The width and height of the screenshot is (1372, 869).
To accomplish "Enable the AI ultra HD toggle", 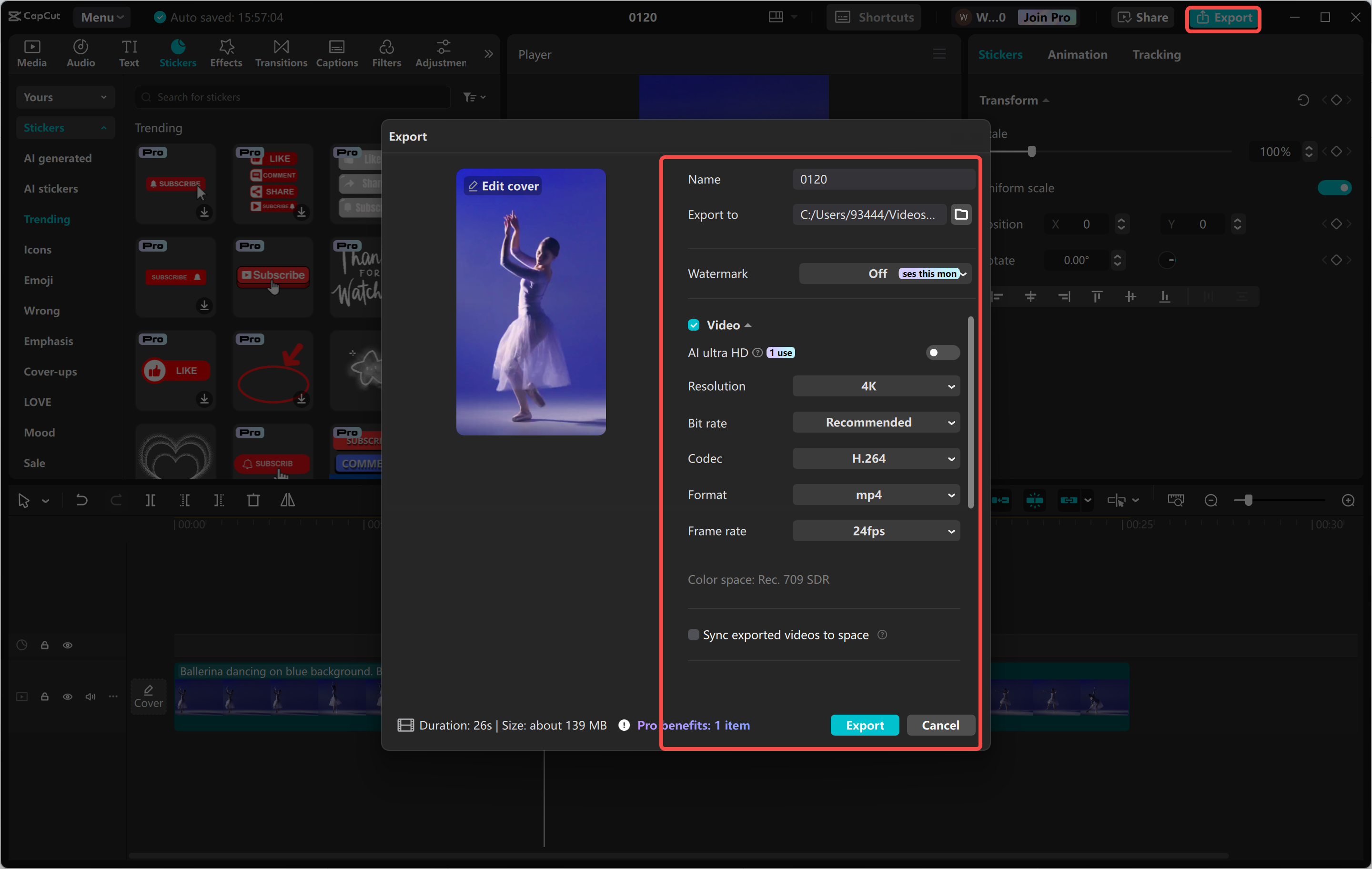I will pyautogui.click(x=942, y=352).
